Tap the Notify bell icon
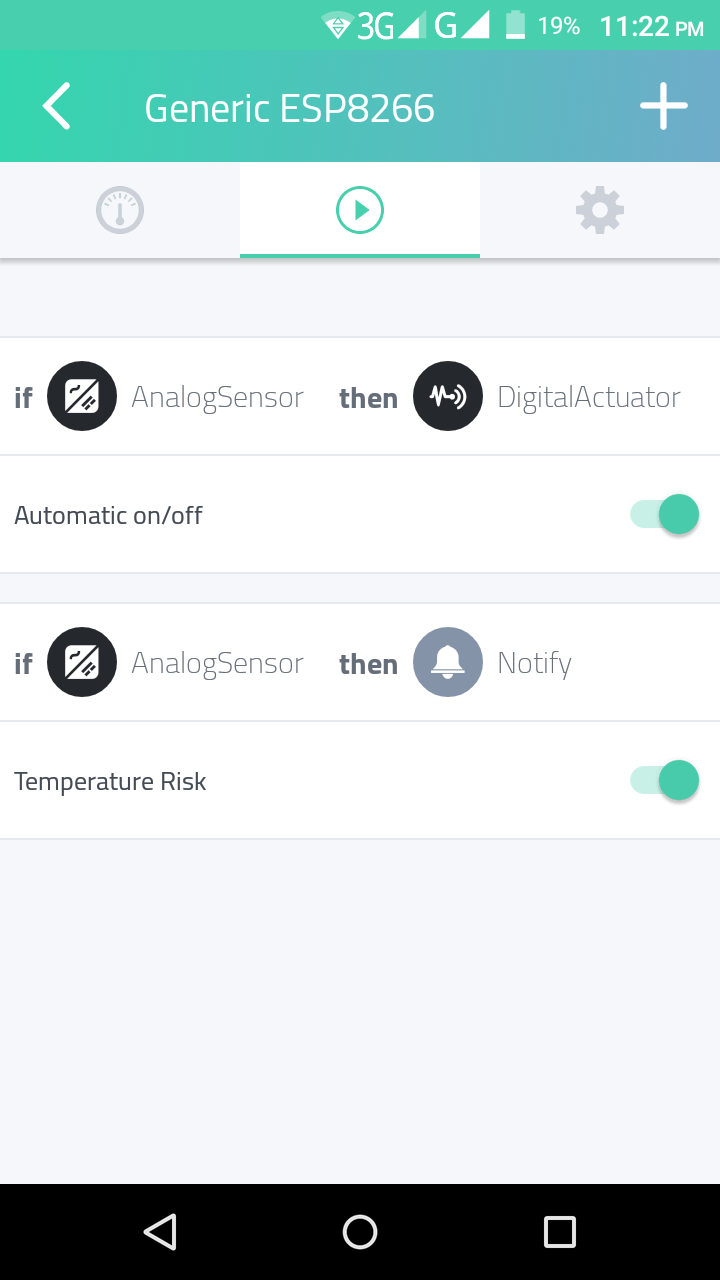 tap(448, 663)
